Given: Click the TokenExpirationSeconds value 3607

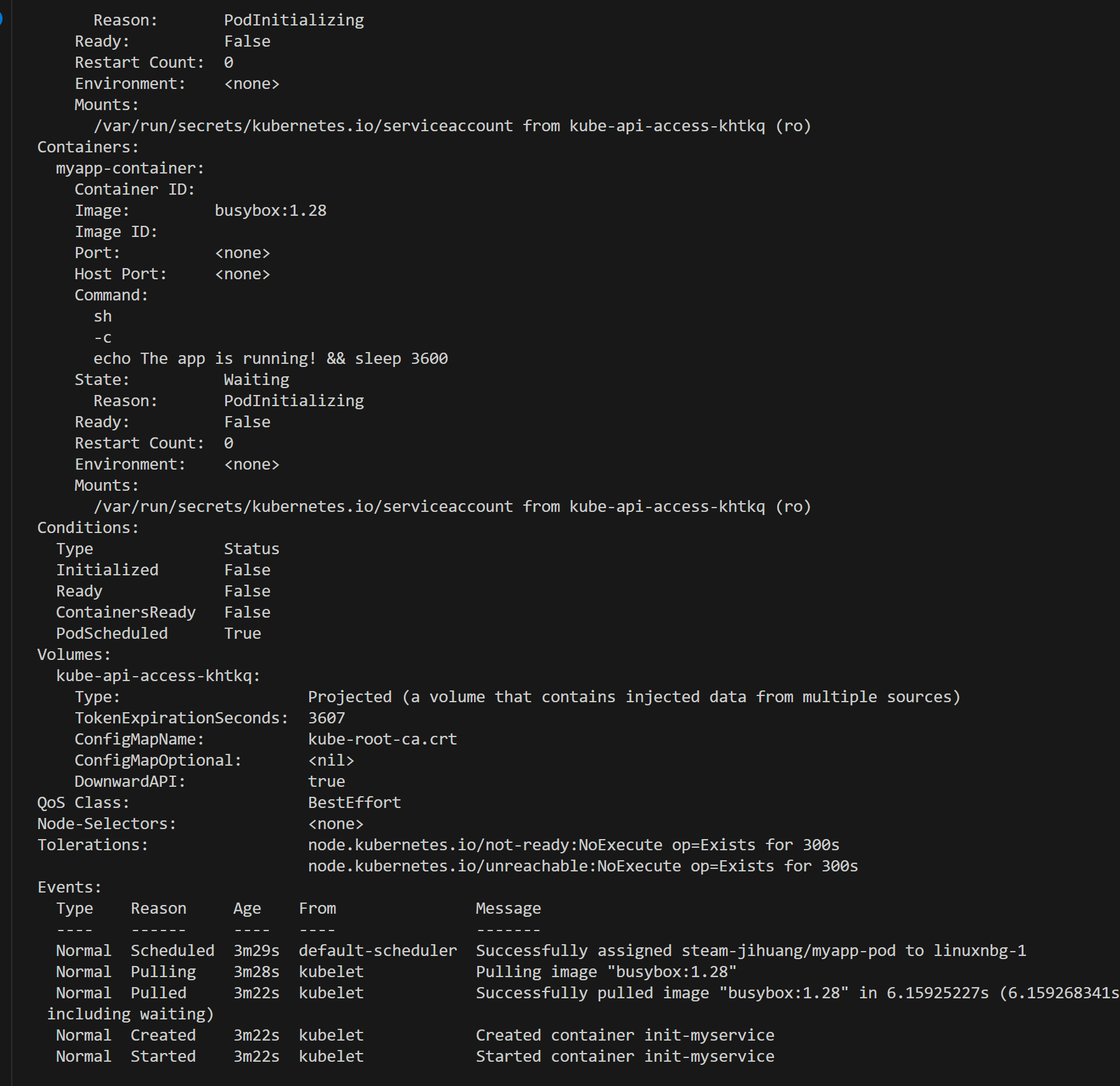Looking at the screenshot, I should click(x=327, y=718).
